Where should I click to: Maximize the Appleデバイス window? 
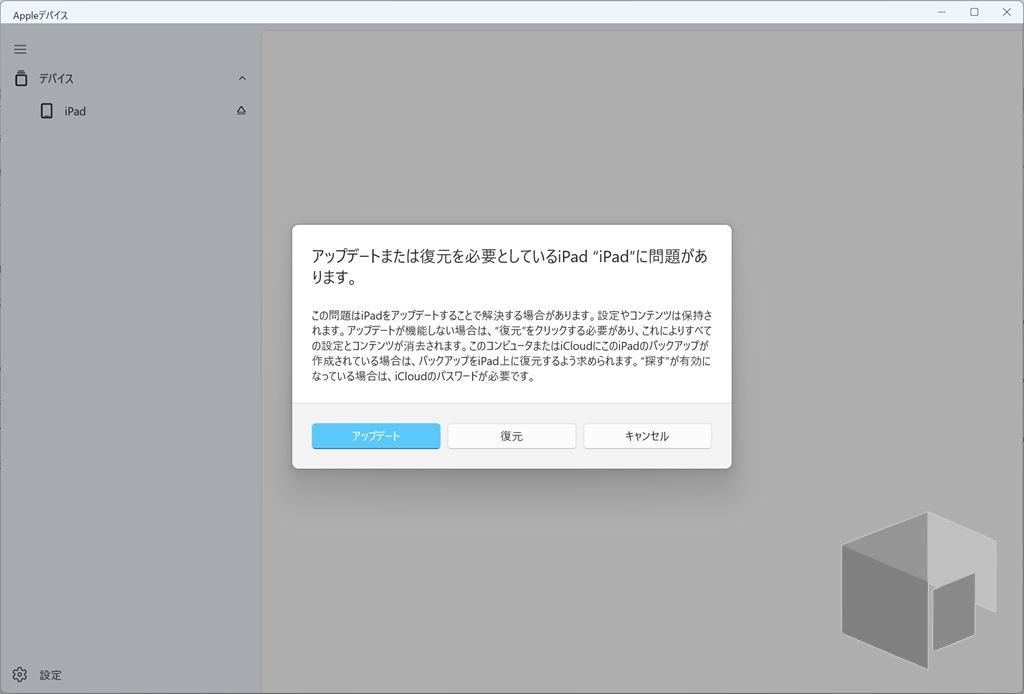coord(974,12)
